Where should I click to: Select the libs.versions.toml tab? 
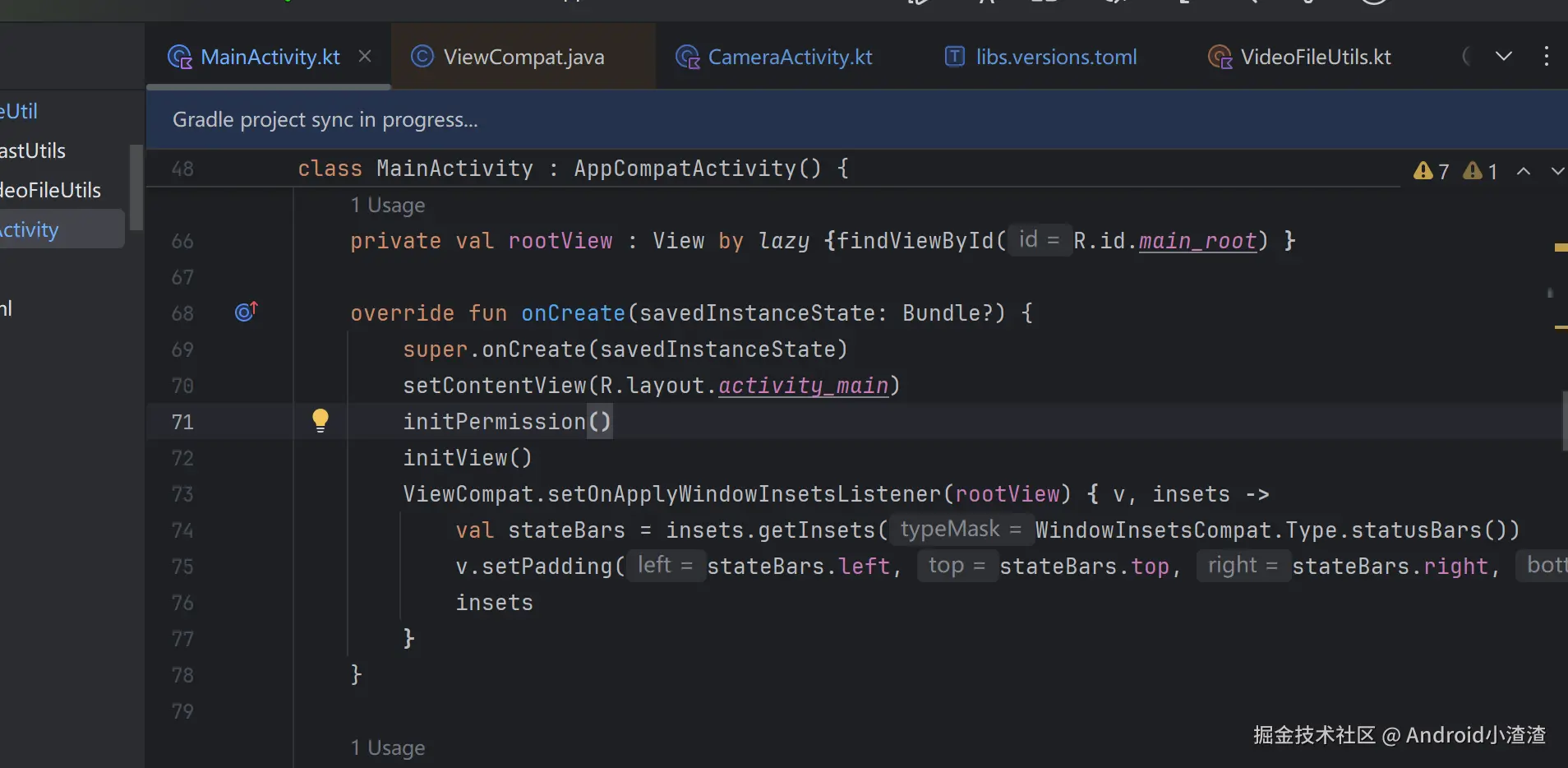(x=1055, y=57)
